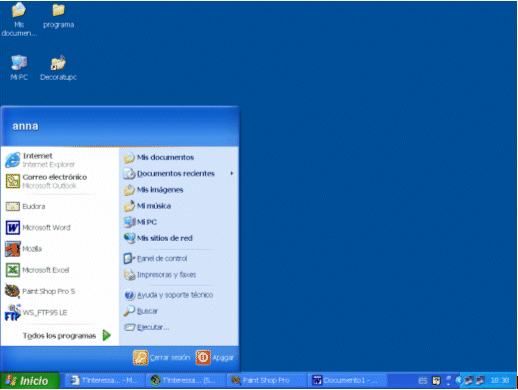Open the Ejecutar... run dialog
Viewport: 518px width, 390px height.
click(147, 327)
